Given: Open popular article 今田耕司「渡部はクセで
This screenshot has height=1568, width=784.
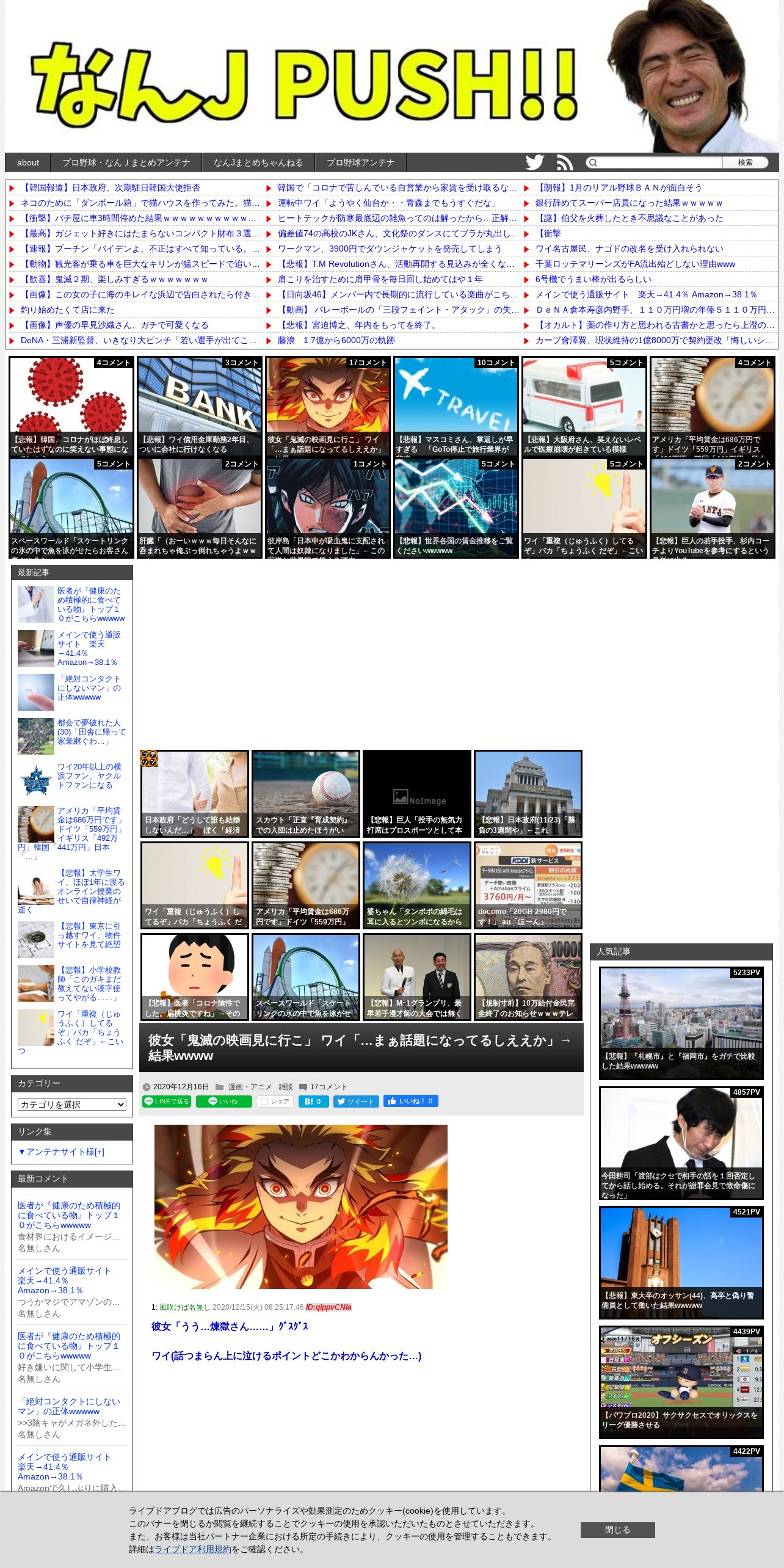Looking at the screenshot, I should 681,1142.
